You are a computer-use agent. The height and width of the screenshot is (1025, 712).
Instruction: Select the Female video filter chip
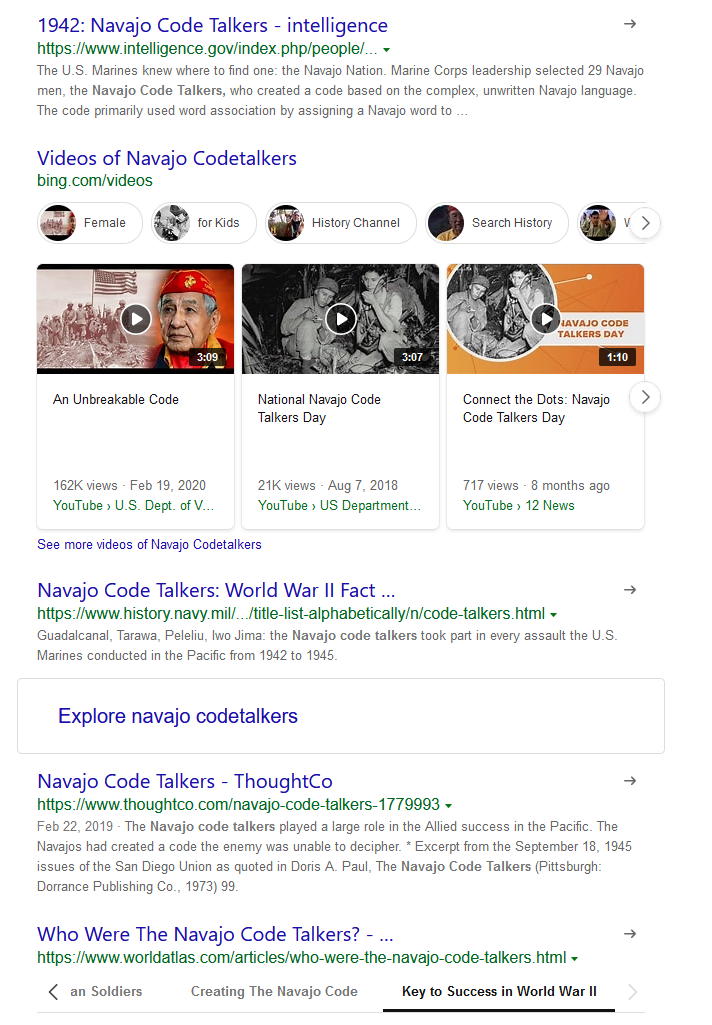pyautogui.click(x=90, y=223)
